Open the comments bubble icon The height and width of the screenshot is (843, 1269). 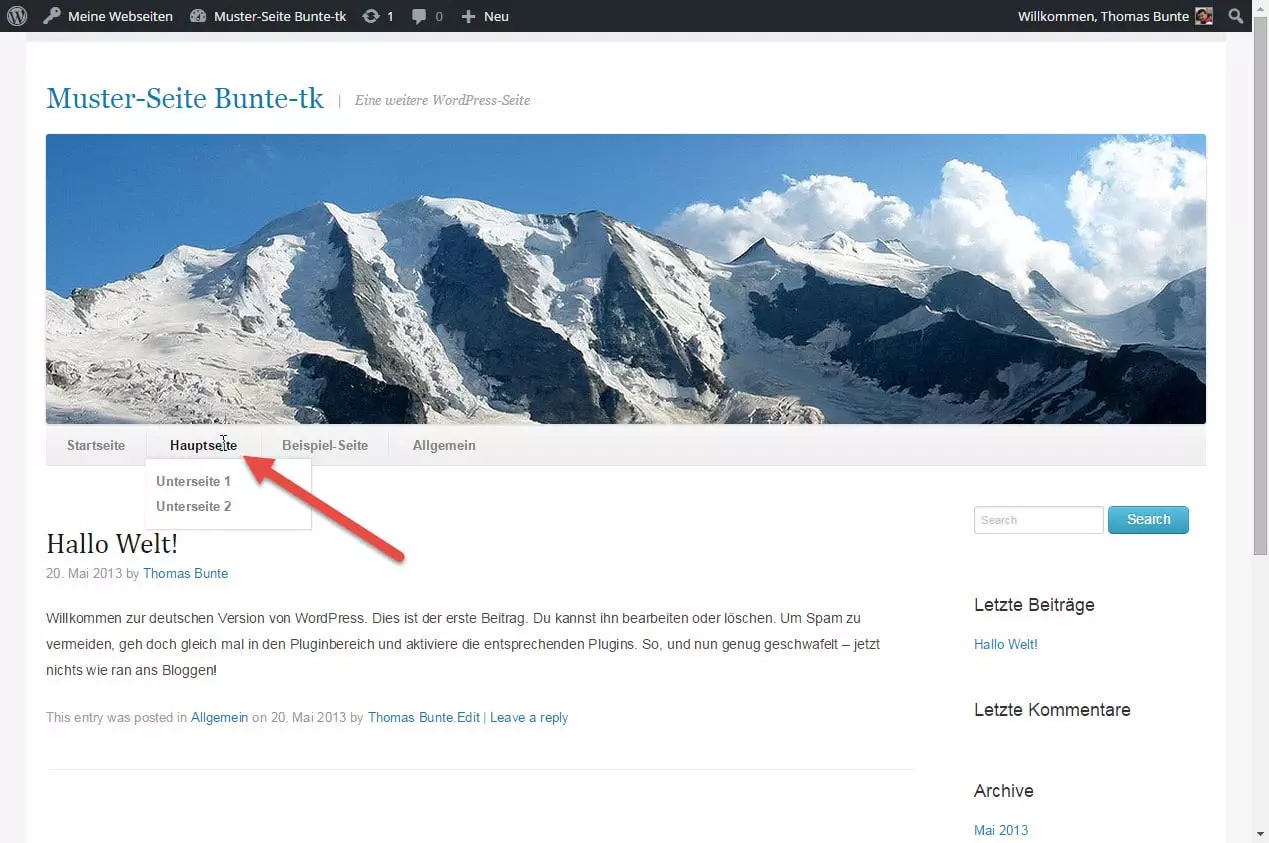pos(419,16)
